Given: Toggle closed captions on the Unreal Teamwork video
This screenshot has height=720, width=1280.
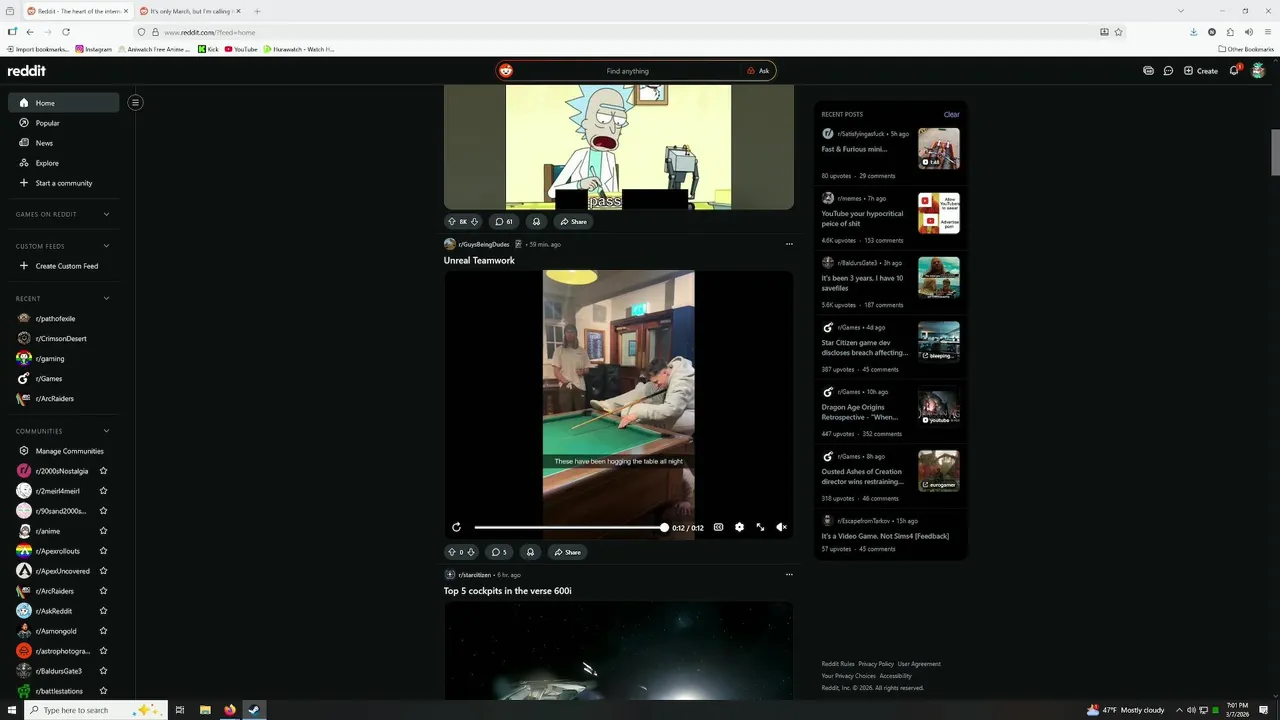Looking at the screenshot, I should [718, 527].
